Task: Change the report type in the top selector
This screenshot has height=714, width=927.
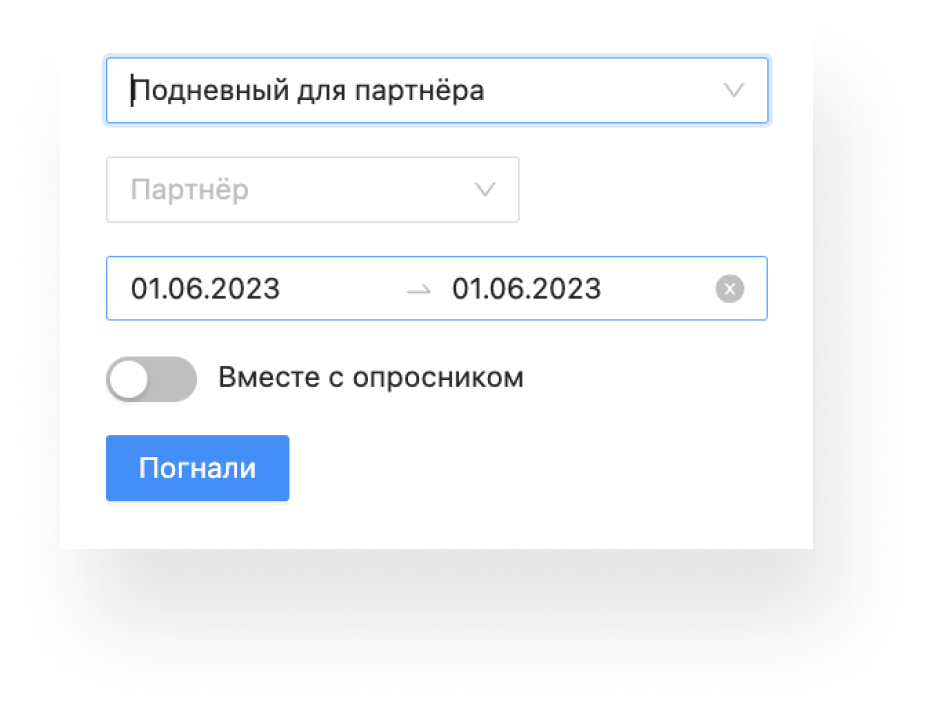Action: pos(437,90)
